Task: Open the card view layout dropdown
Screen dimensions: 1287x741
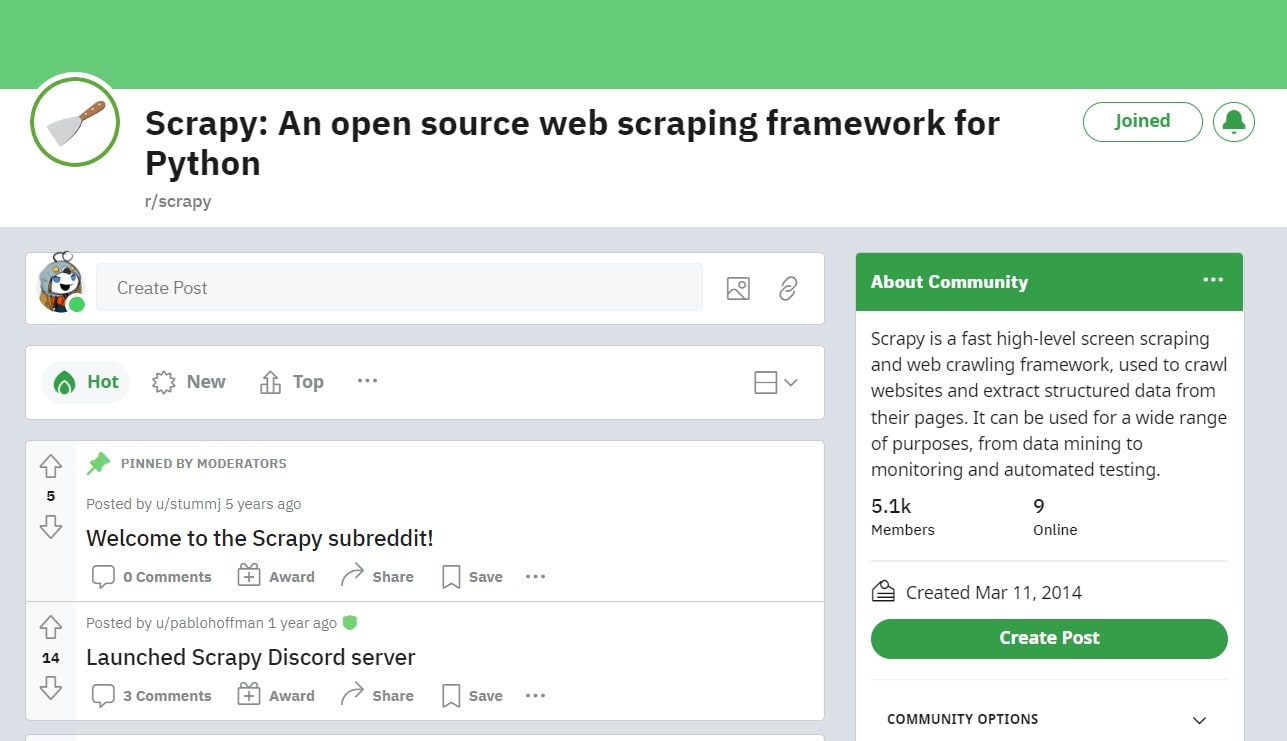Action: click(x=775, y=382)
